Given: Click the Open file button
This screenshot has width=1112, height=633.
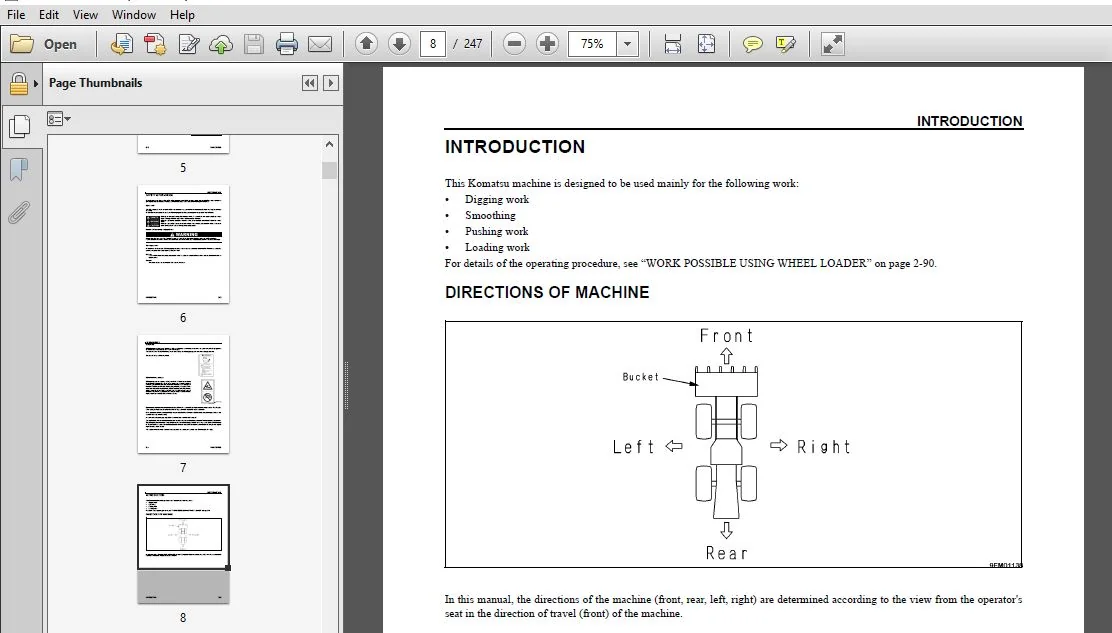Looking at the screenshot, I should pyautogui.click(x=44, y=44).
